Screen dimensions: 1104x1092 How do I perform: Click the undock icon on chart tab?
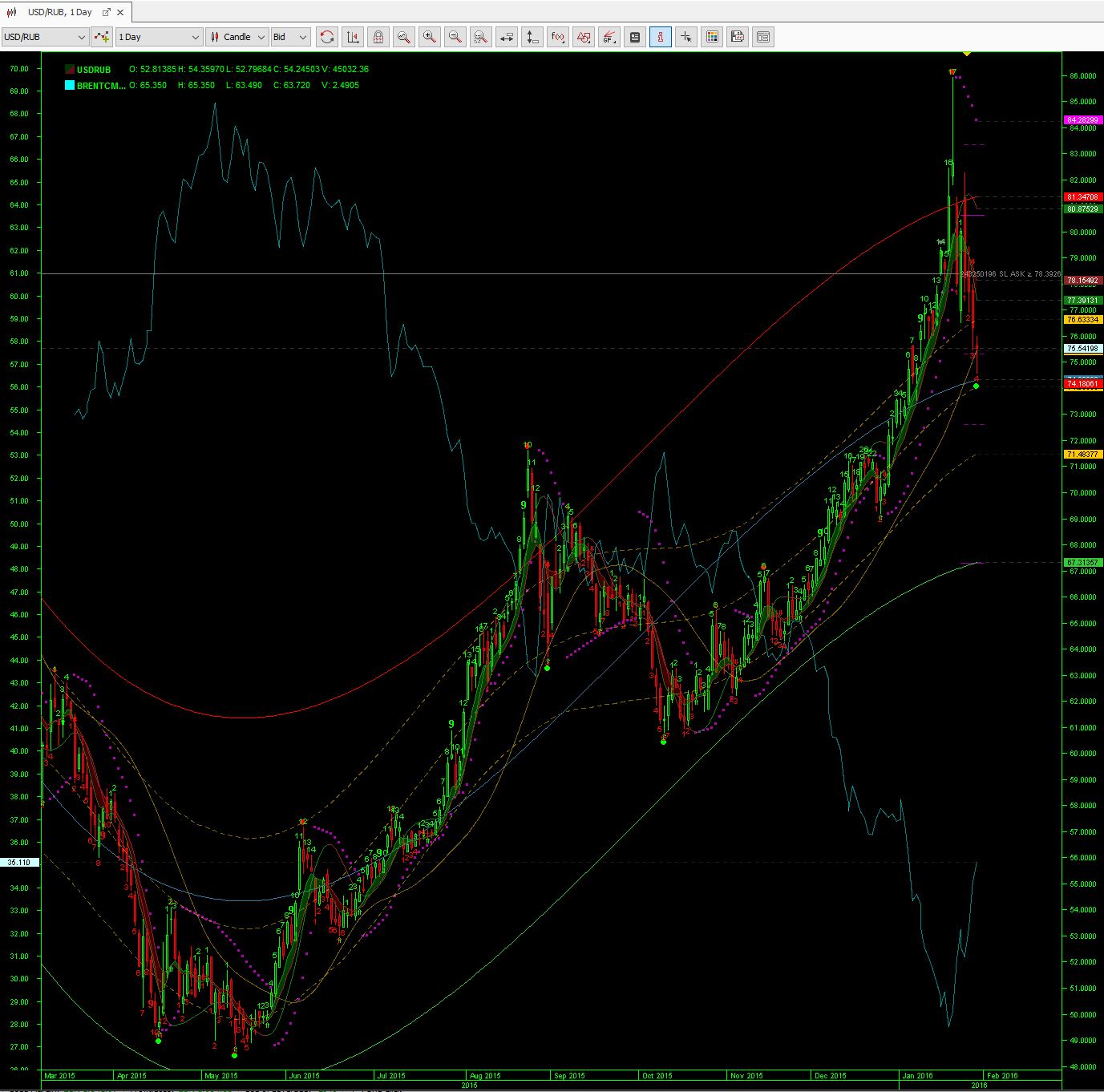(x=106, y=12)
